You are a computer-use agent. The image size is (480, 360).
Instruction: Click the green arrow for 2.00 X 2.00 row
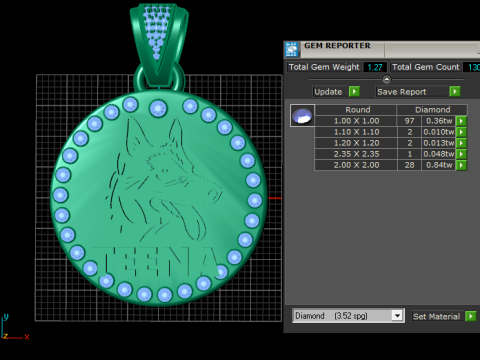pyautogui.click(x=461, y=165)
